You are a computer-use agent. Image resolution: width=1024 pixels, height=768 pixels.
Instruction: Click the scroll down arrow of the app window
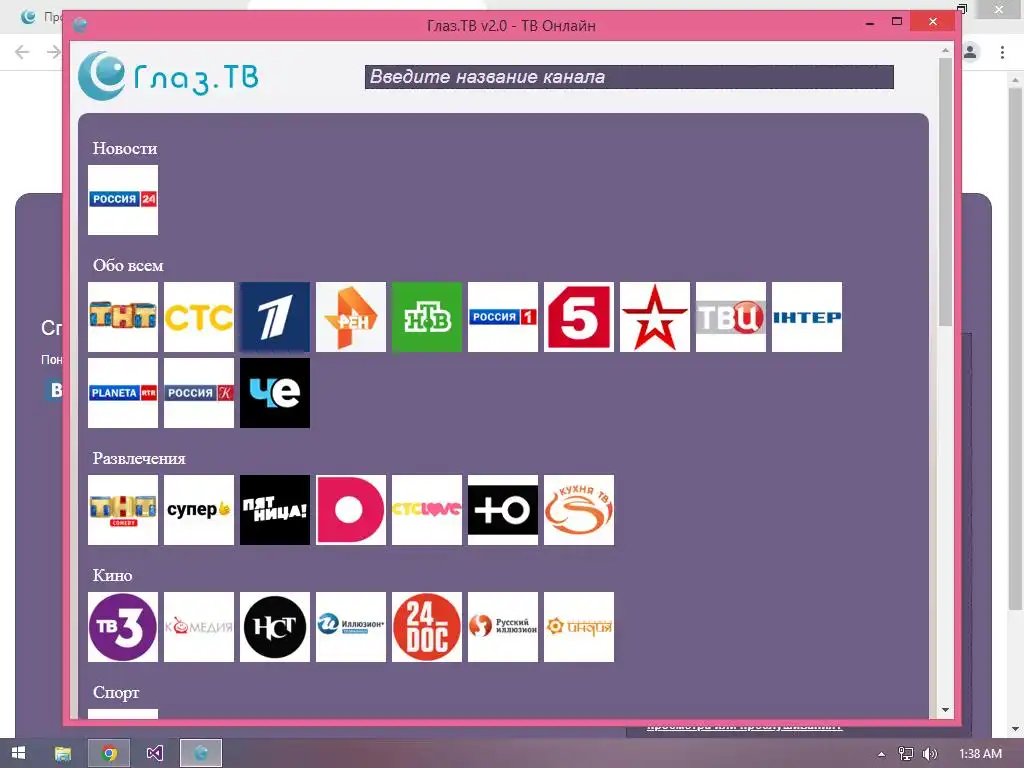(x=945, y=710)
